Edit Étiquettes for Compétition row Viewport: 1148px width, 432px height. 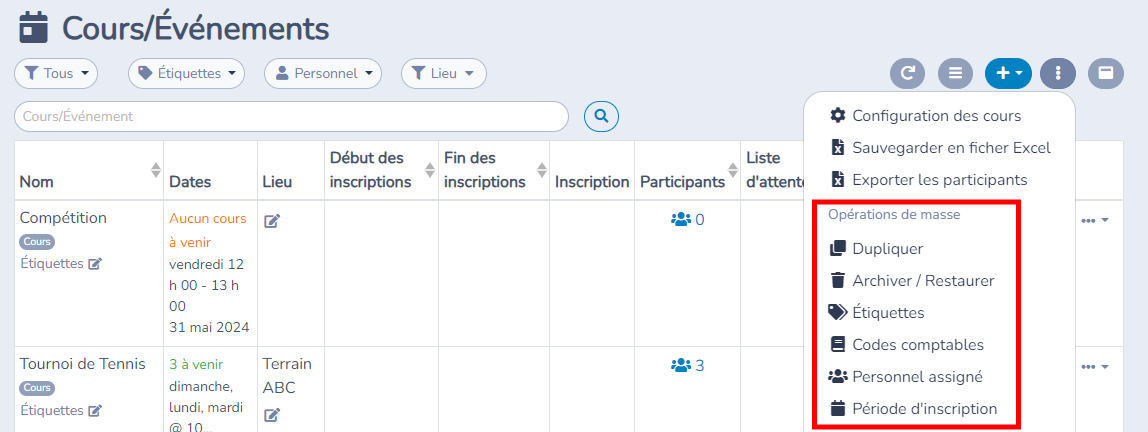click(x=94, y=264)
